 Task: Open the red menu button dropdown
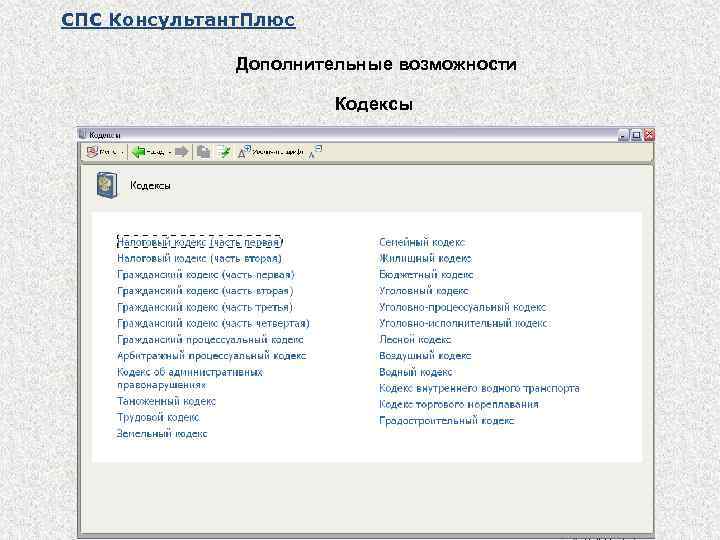[x=105, y=152]
